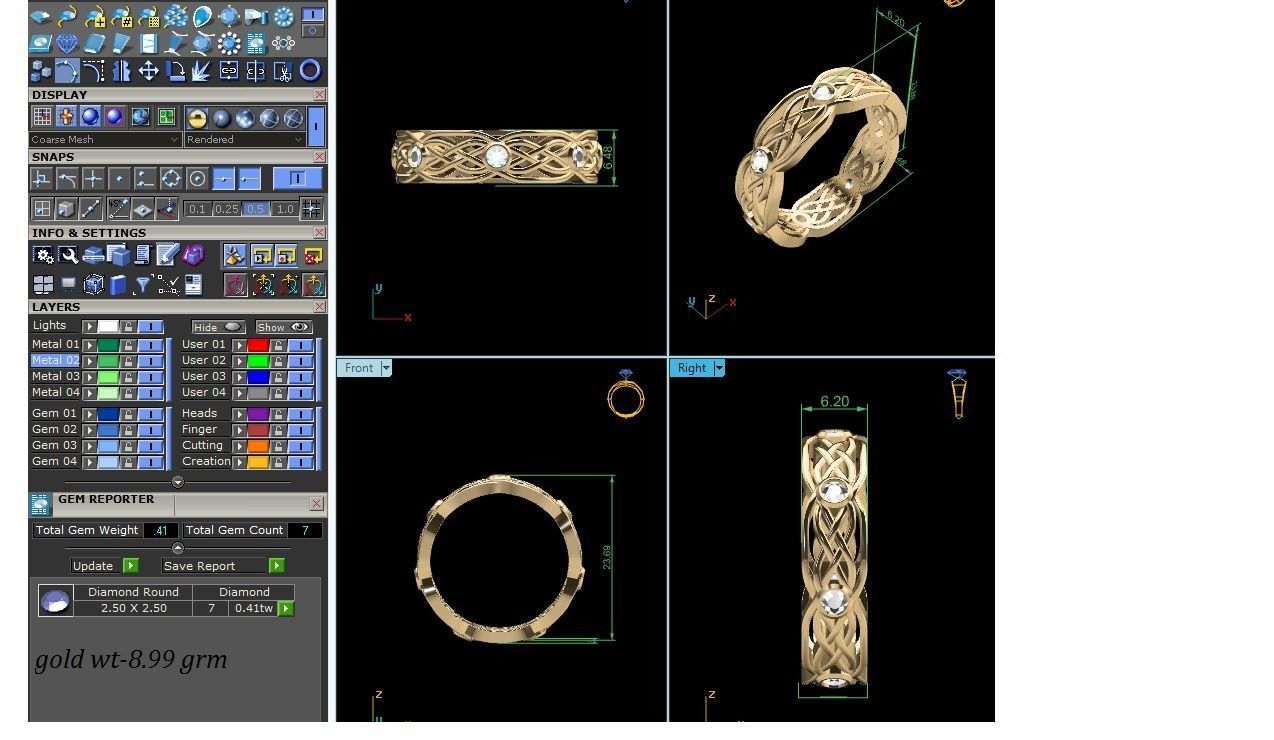Click the broom cleanup icon

click(x=235, y=255)
